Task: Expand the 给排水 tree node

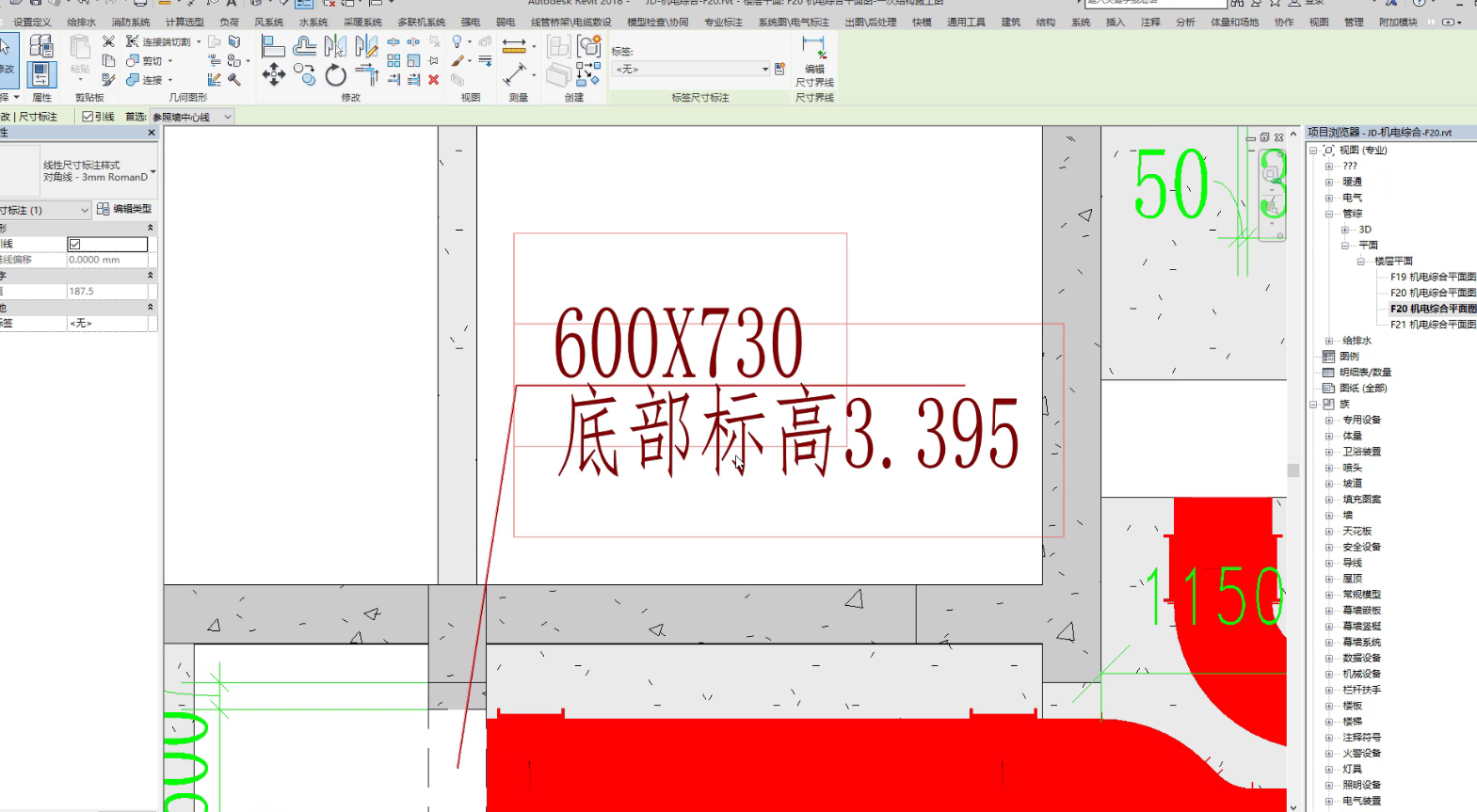Action: (x=1329, y=341)
